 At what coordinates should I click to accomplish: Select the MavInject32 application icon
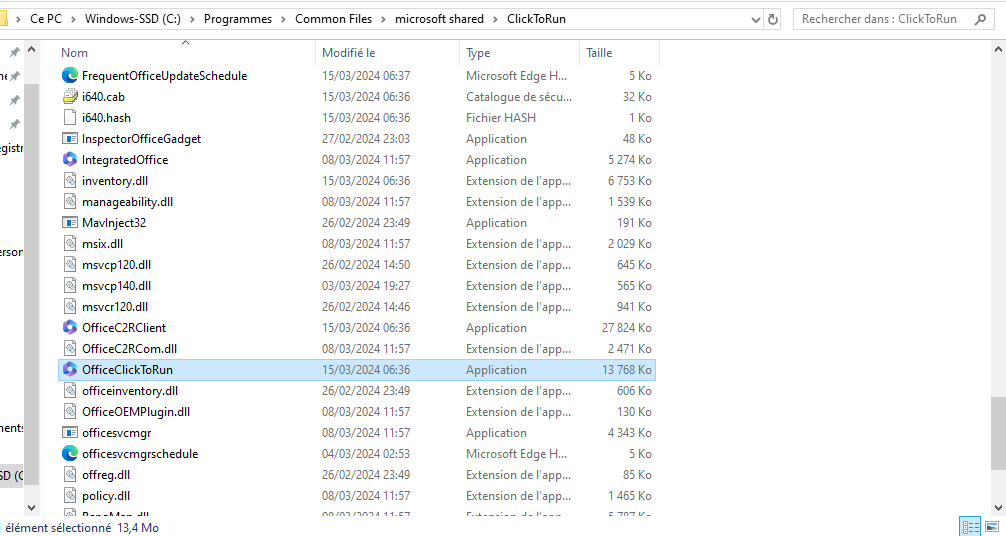70,223
